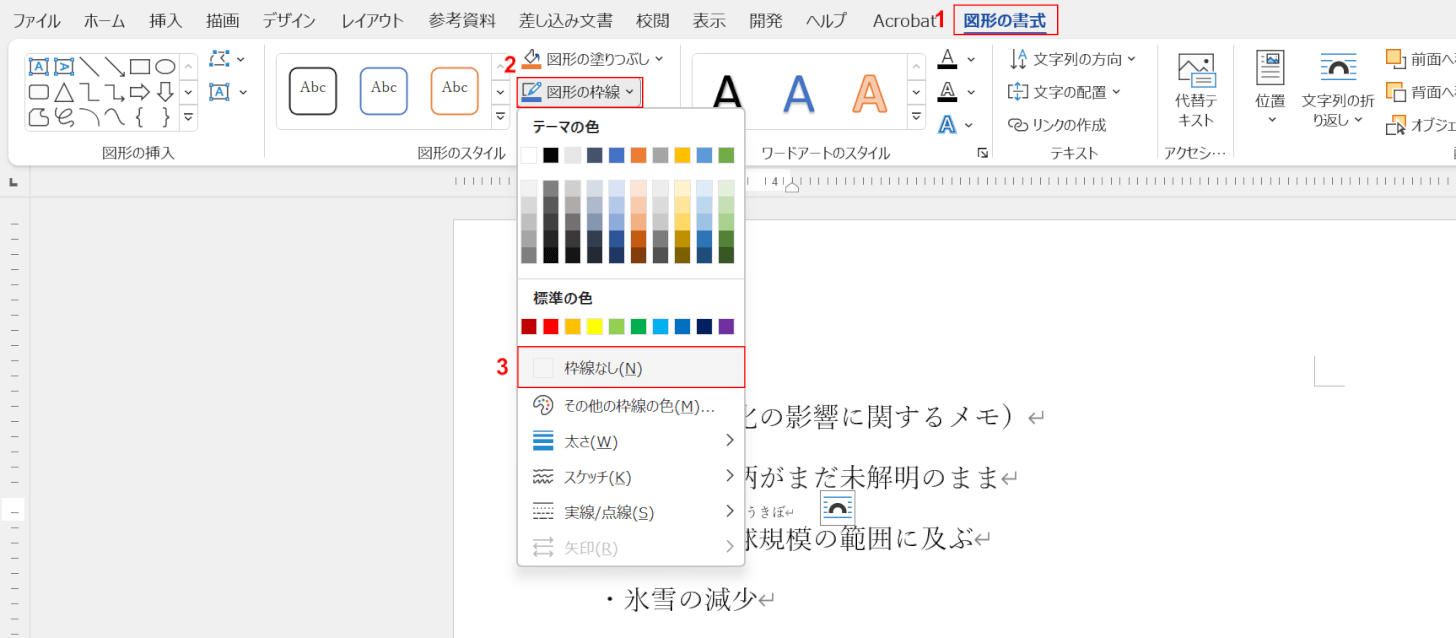Pick the black theme color swatch
The image size is (1456, 638).
[551, 155]
